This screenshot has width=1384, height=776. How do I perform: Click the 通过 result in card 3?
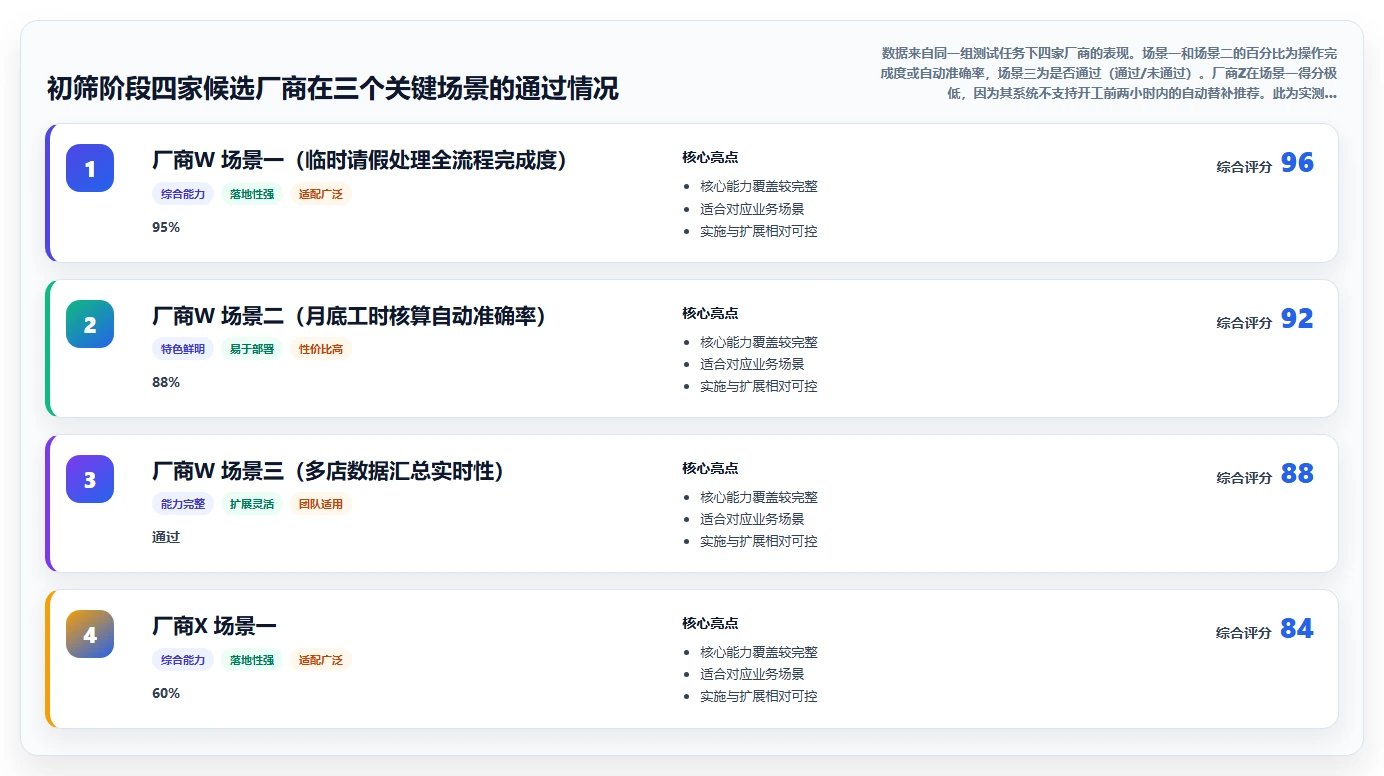[166, 537]
